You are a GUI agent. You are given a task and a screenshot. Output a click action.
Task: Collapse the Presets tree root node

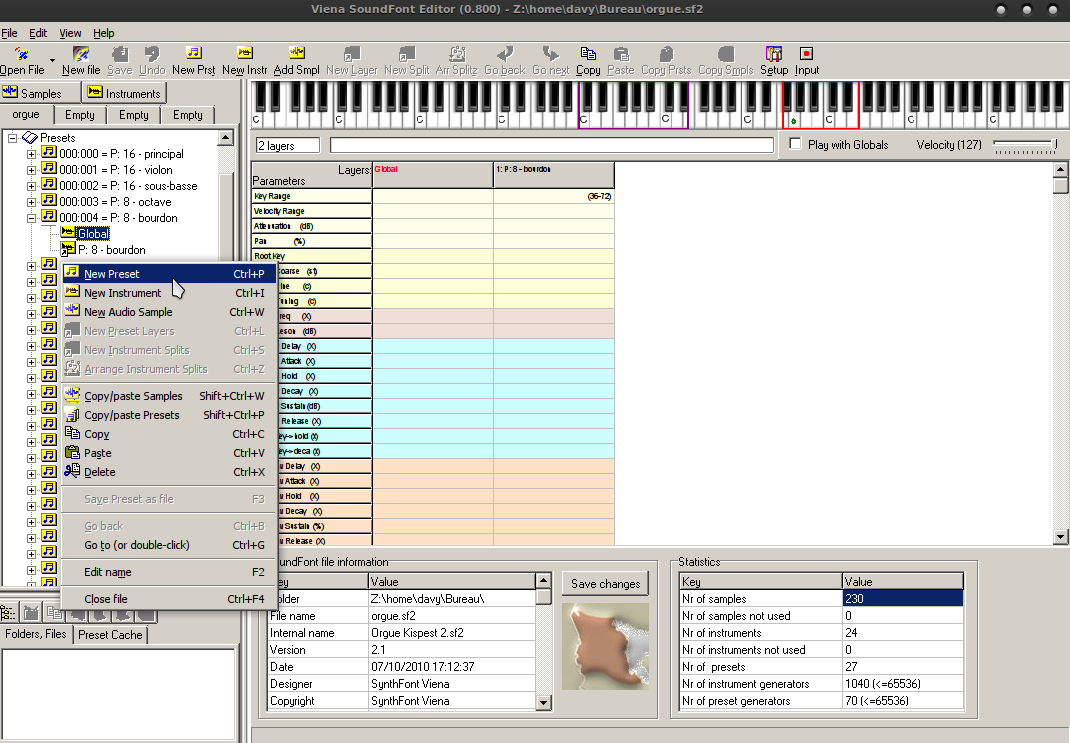tap(14, 138)
